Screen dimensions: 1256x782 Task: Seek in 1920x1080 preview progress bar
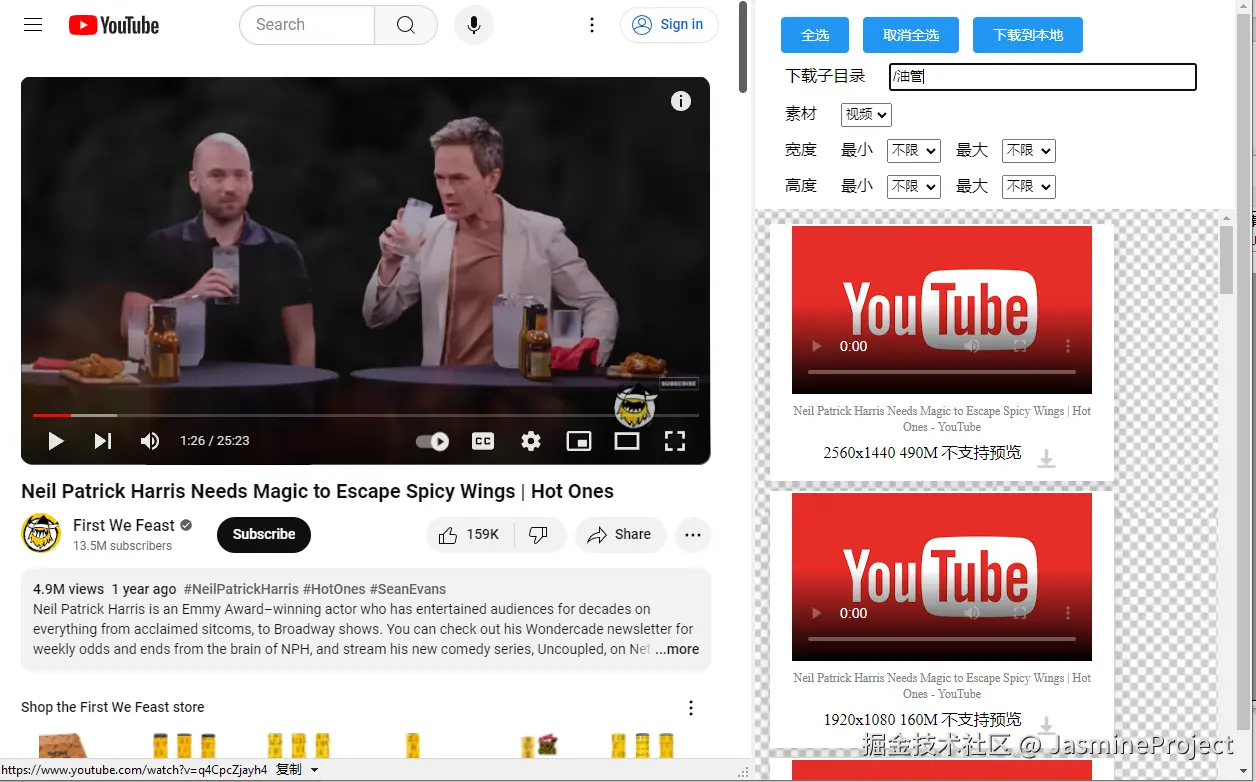pyautogui.click(x=942, y=639)
